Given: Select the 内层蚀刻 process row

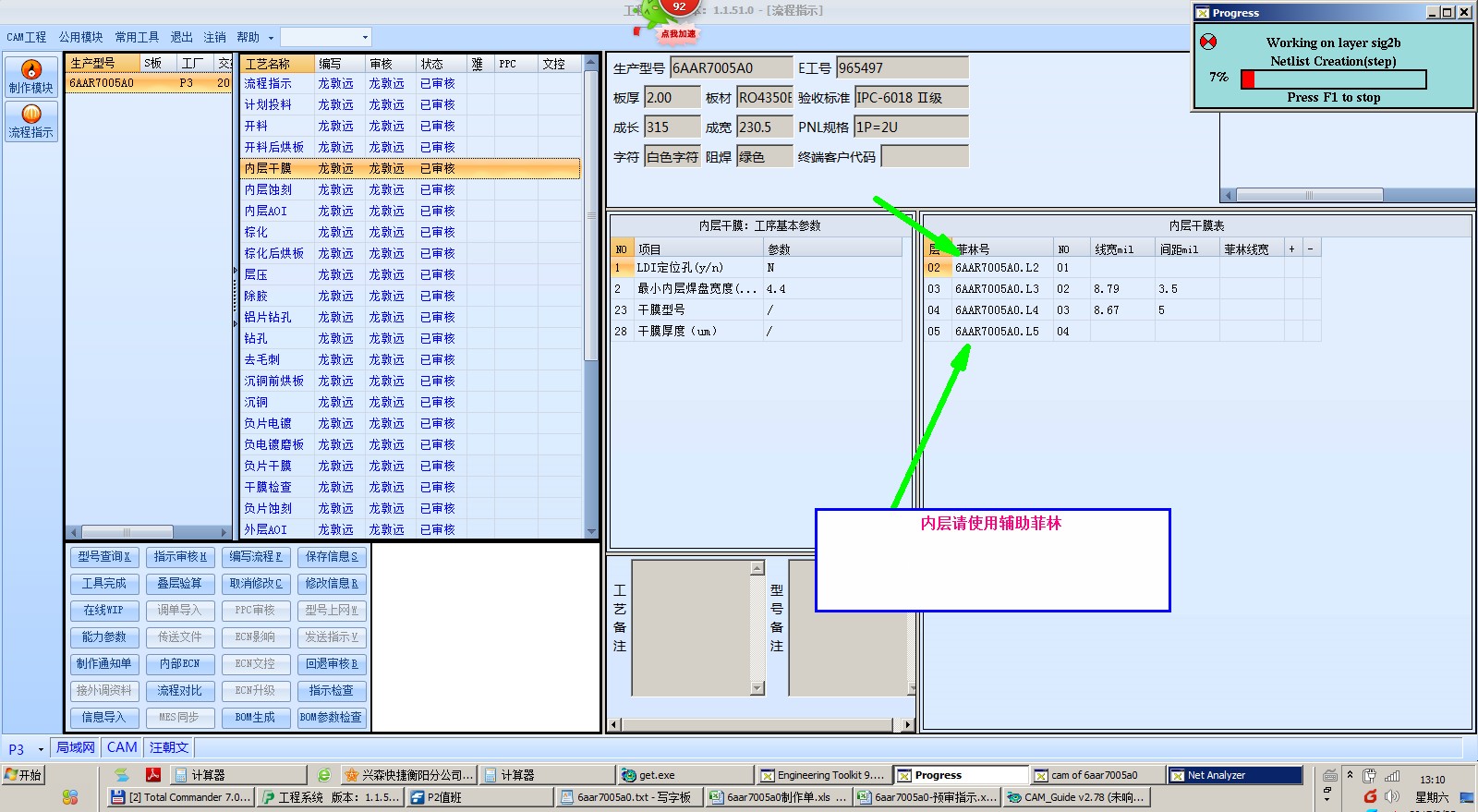Looking at the screenshot, I should point(411,189).
